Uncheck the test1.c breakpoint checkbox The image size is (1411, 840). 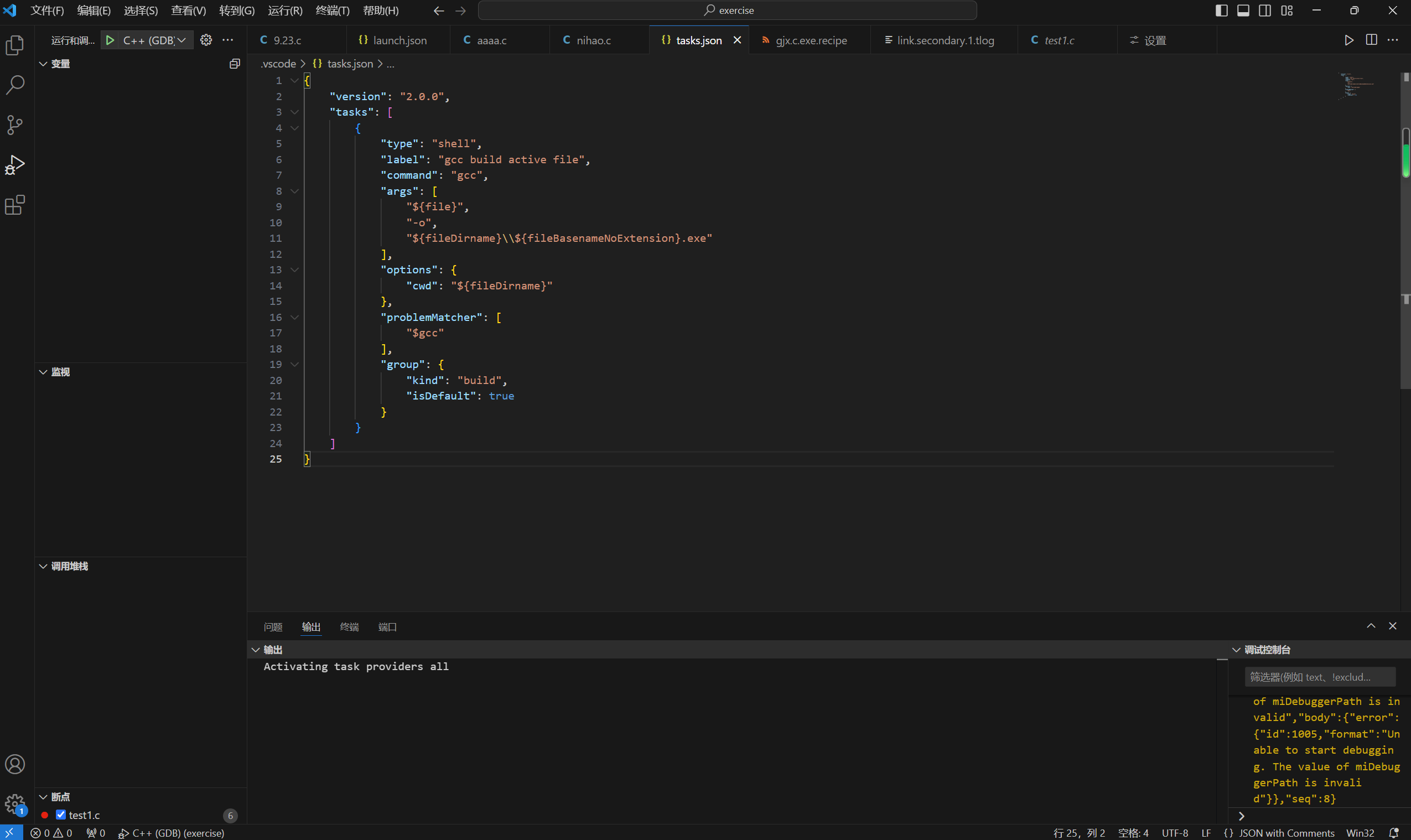coord(60,815)
